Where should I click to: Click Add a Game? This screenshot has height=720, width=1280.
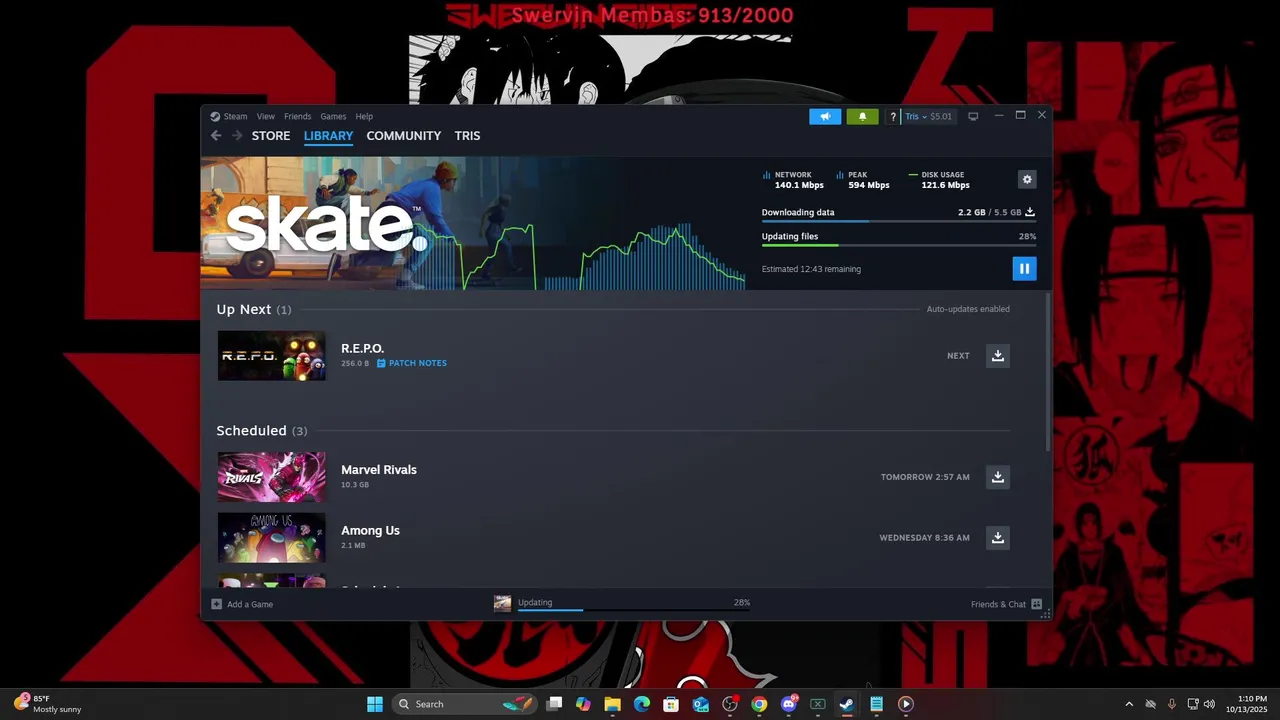click(x=250, y=604)
